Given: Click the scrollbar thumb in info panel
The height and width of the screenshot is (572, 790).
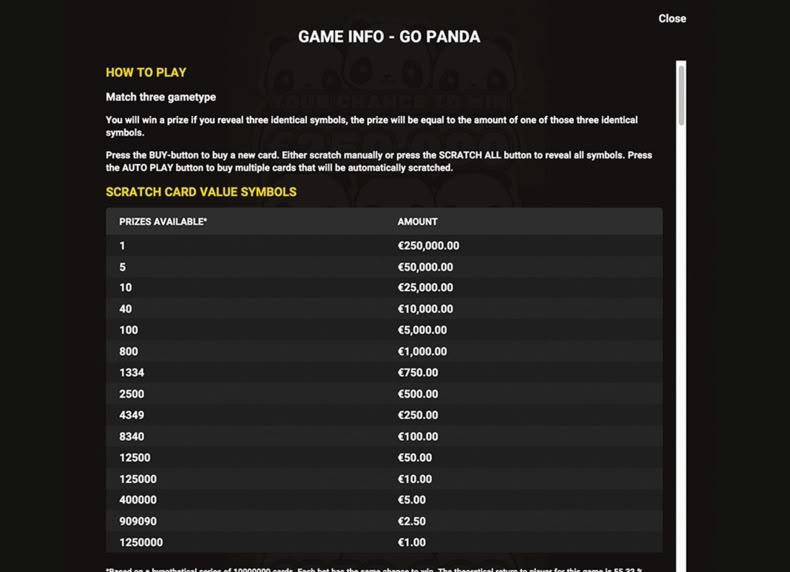Looking at the screenshot, I should pyautogui.click(x=681, y=95).
